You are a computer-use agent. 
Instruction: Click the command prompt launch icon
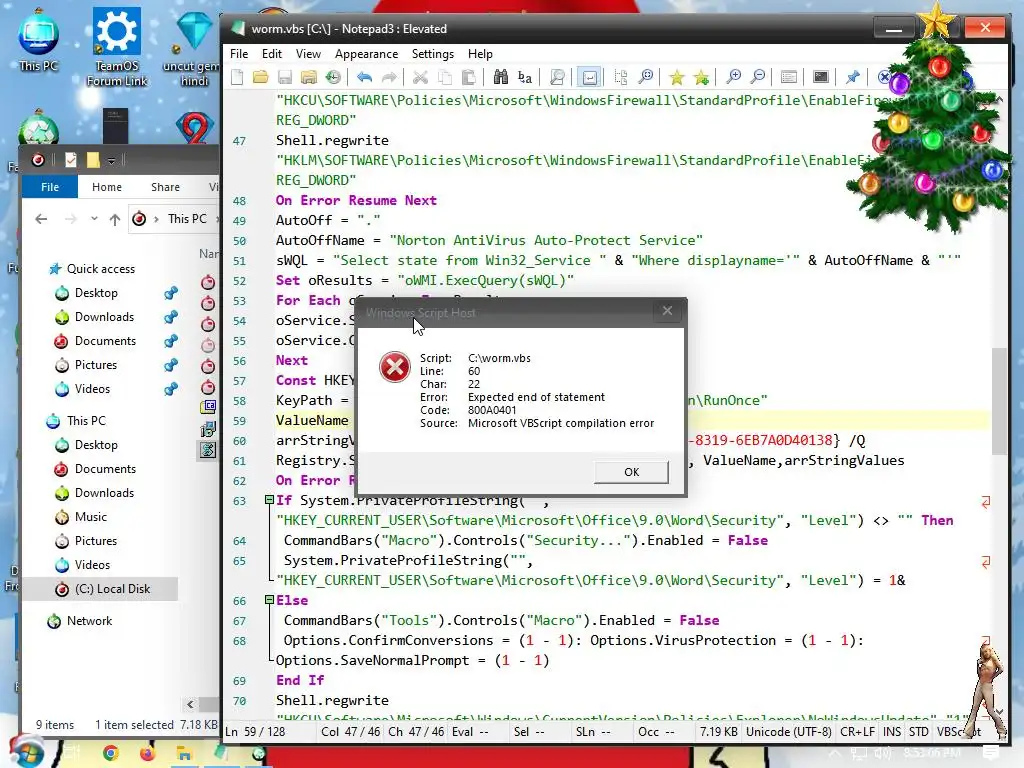pos(821,78)
